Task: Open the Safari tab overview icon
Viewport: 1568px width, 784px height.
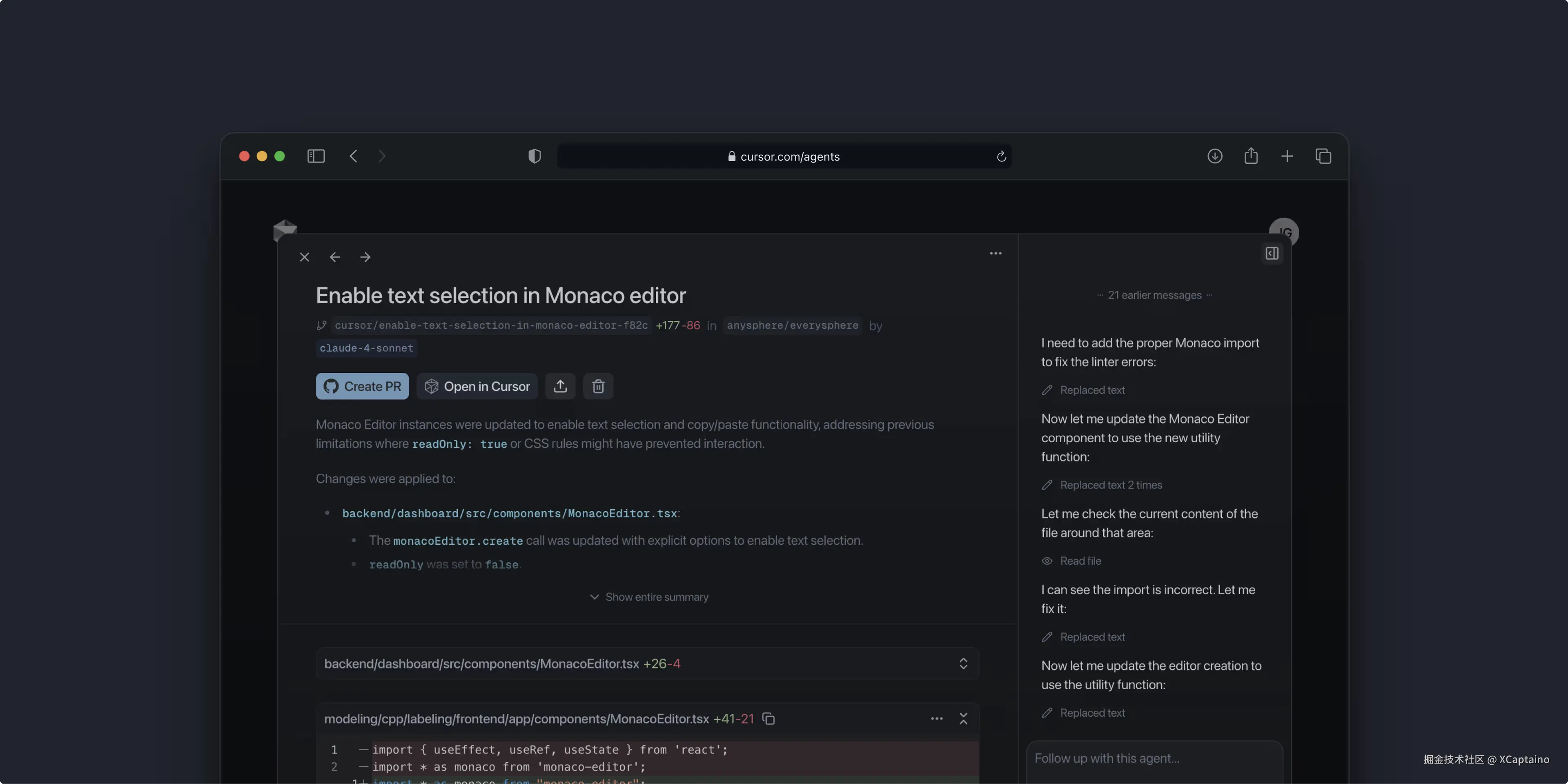Action: [x=1323, y=156]
